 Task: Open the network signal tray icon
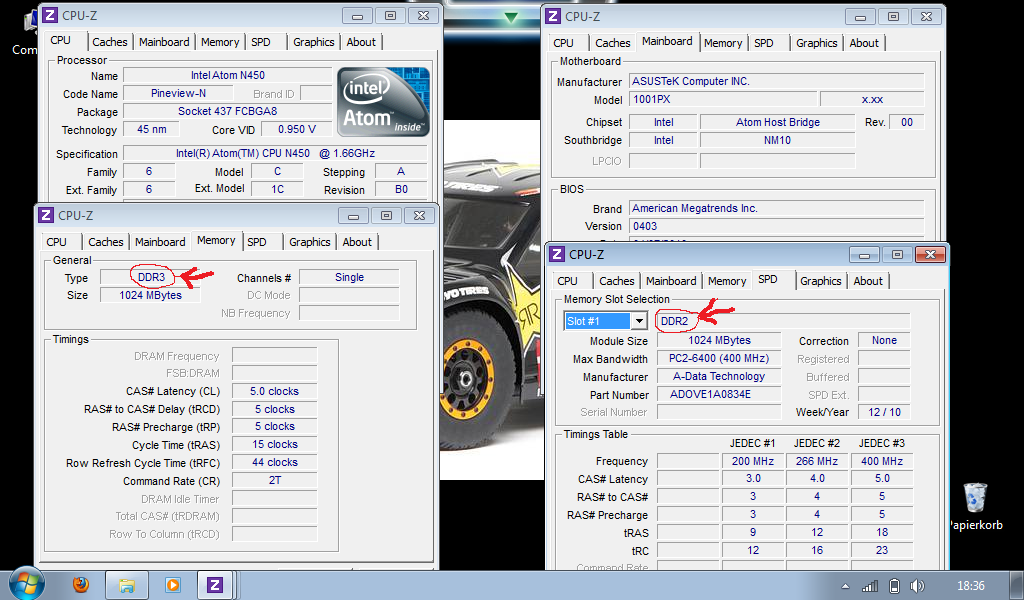870,586
